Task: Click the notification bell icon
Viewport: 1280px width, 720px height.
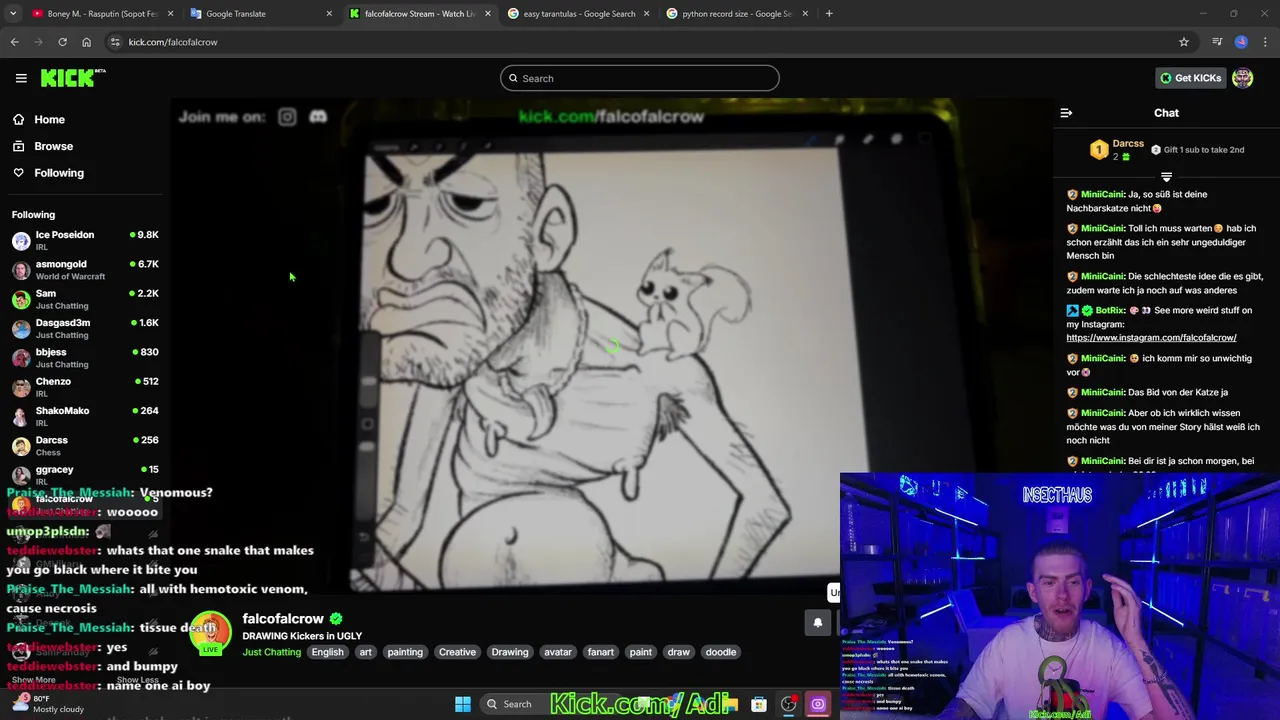Action: pos(817,622)
